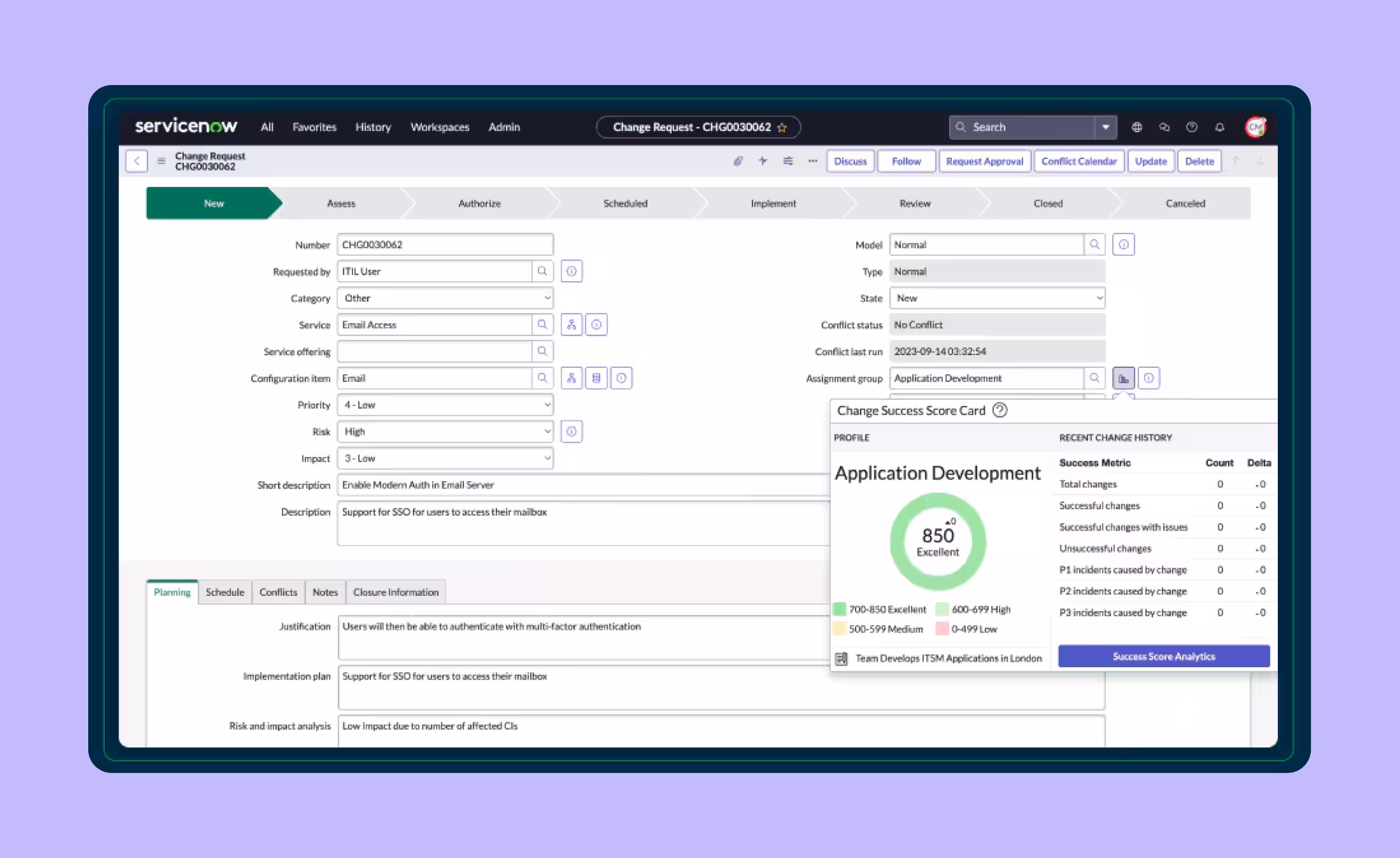Viewport: 1400px width, 858px height.
Task: Switch to the Conflicts tab
Action: point(279,592)
